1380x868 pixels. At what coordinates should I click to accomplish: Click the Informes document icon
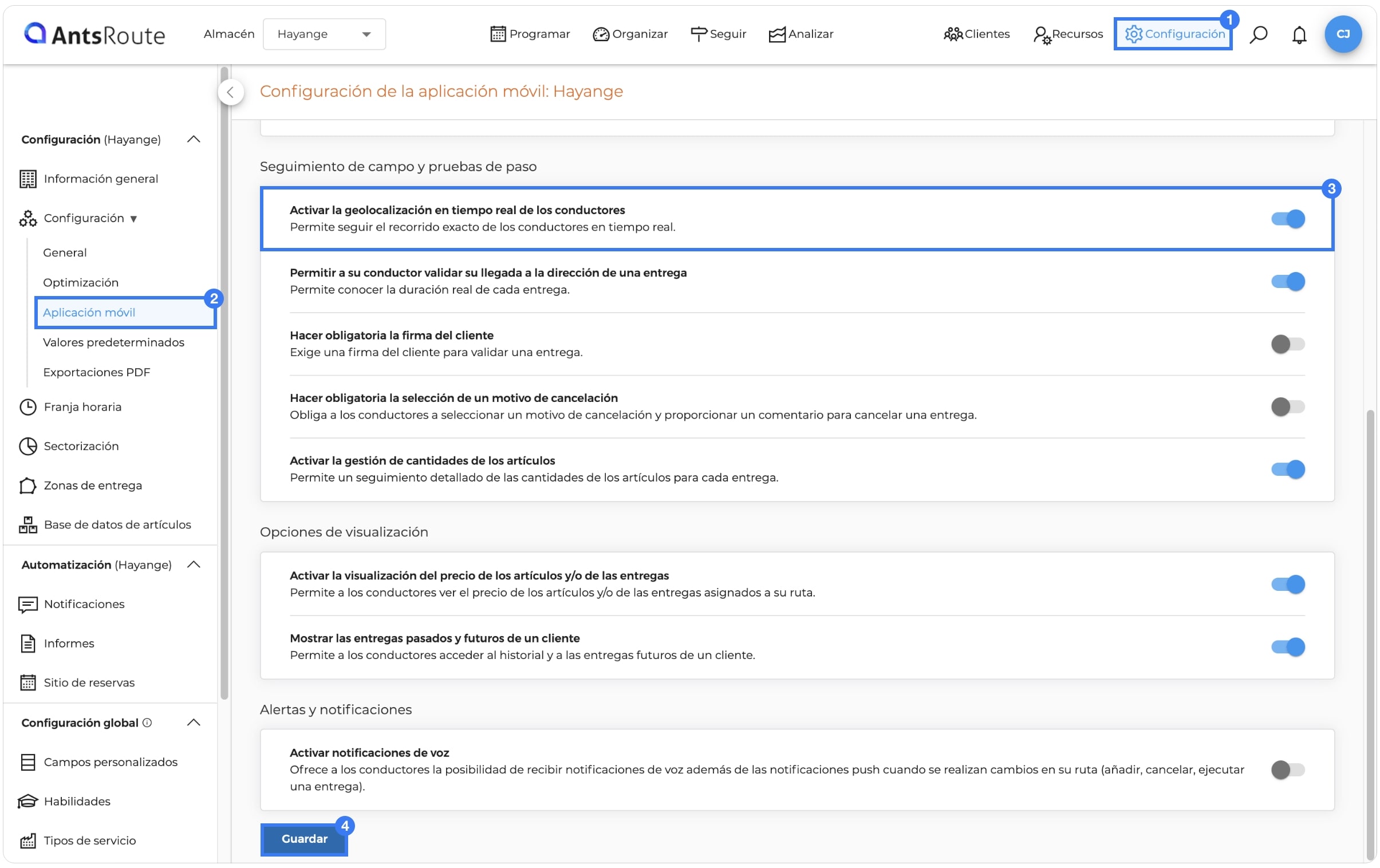(27, 644)
